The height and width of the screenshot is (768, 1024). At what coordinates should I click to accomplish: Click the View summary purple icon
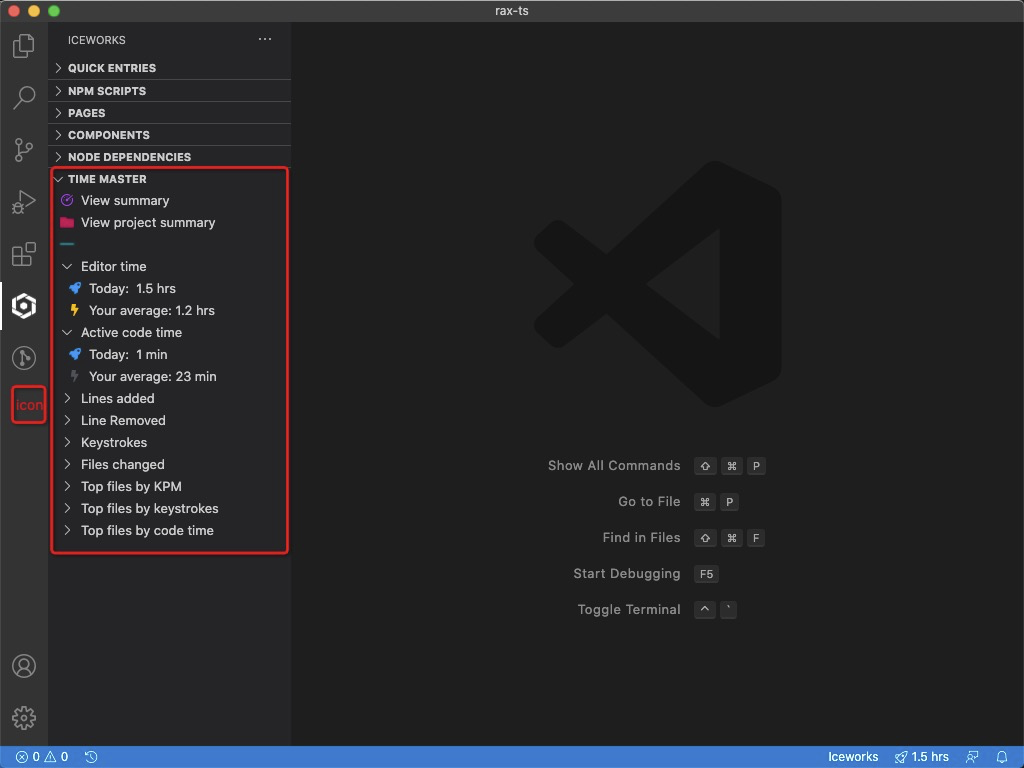pos(66,200)
